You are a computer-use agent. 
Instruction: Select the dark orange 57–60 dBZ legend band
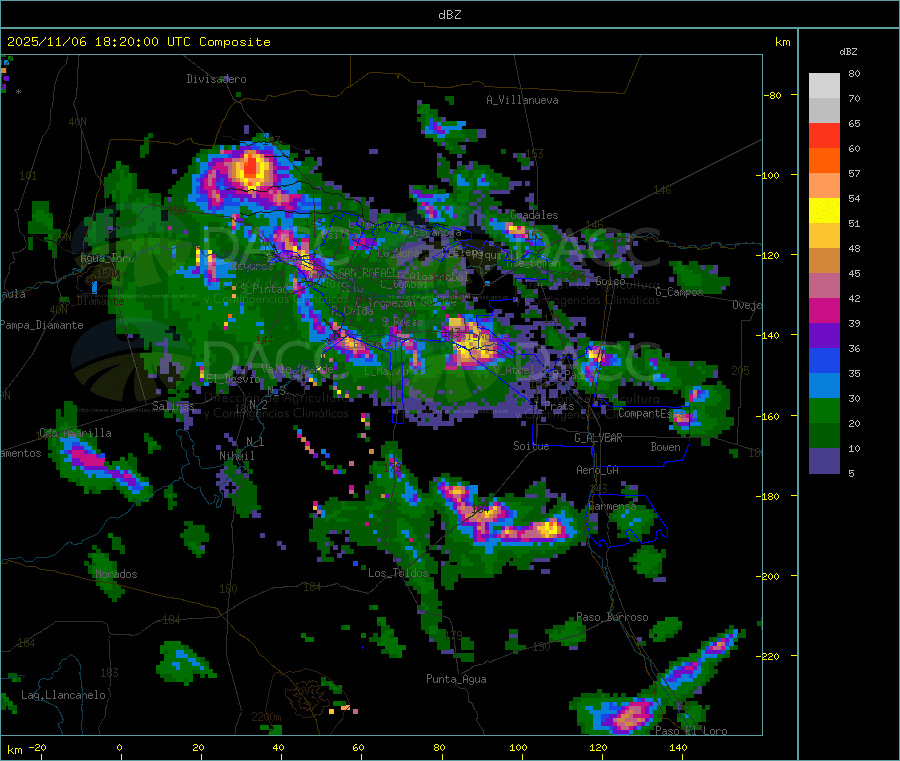pos(824,161)
